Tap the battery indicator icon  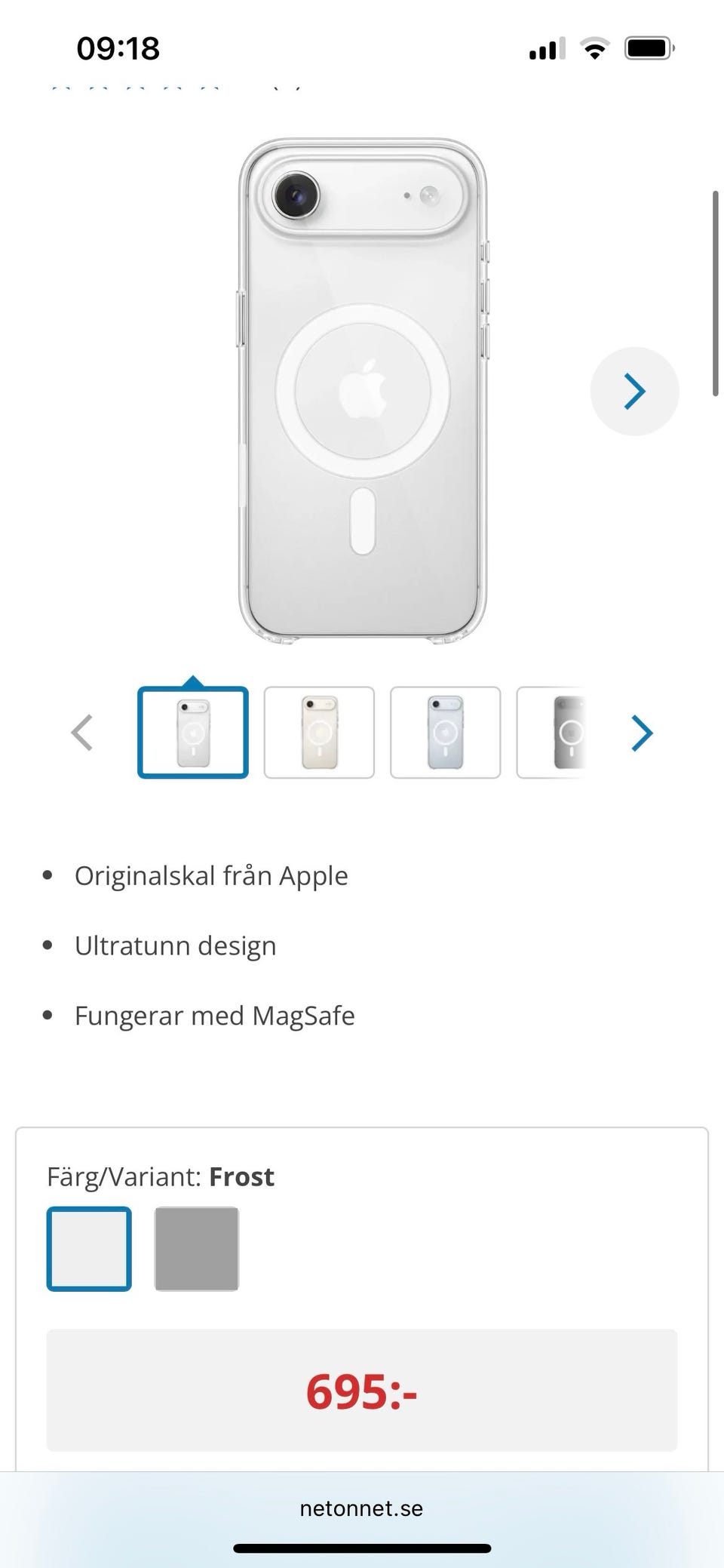[649, 49]
